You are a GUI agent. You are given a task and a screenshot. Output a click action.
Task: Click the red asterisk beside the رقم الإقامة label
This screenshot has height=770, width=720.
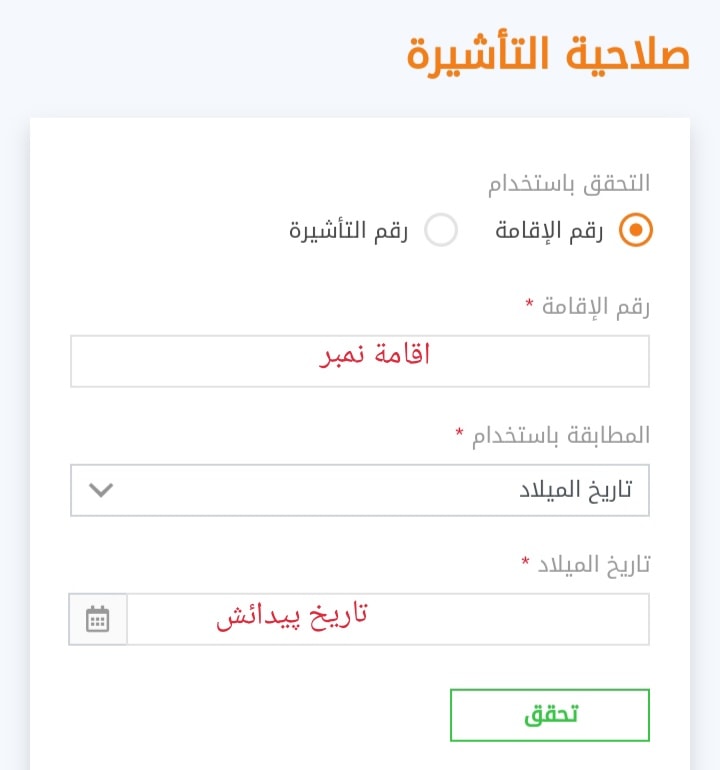tap(529, 303)
